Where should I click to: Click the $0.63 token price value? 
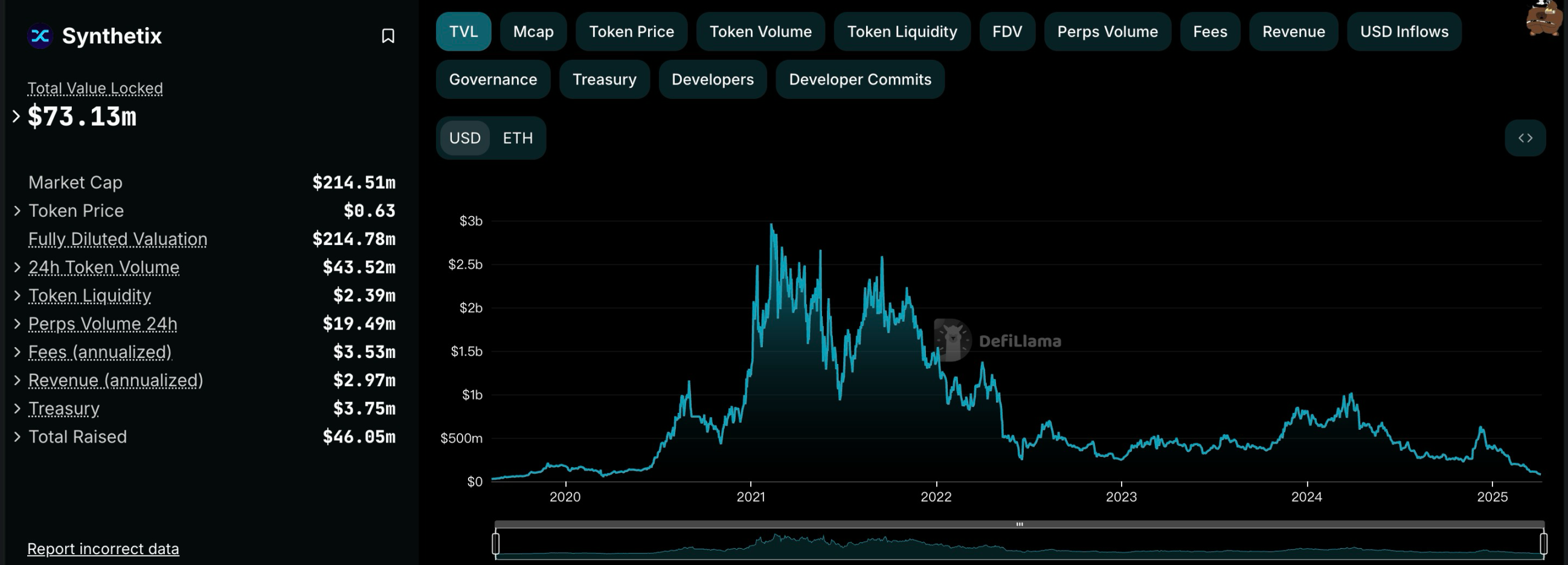click(370, 211)
